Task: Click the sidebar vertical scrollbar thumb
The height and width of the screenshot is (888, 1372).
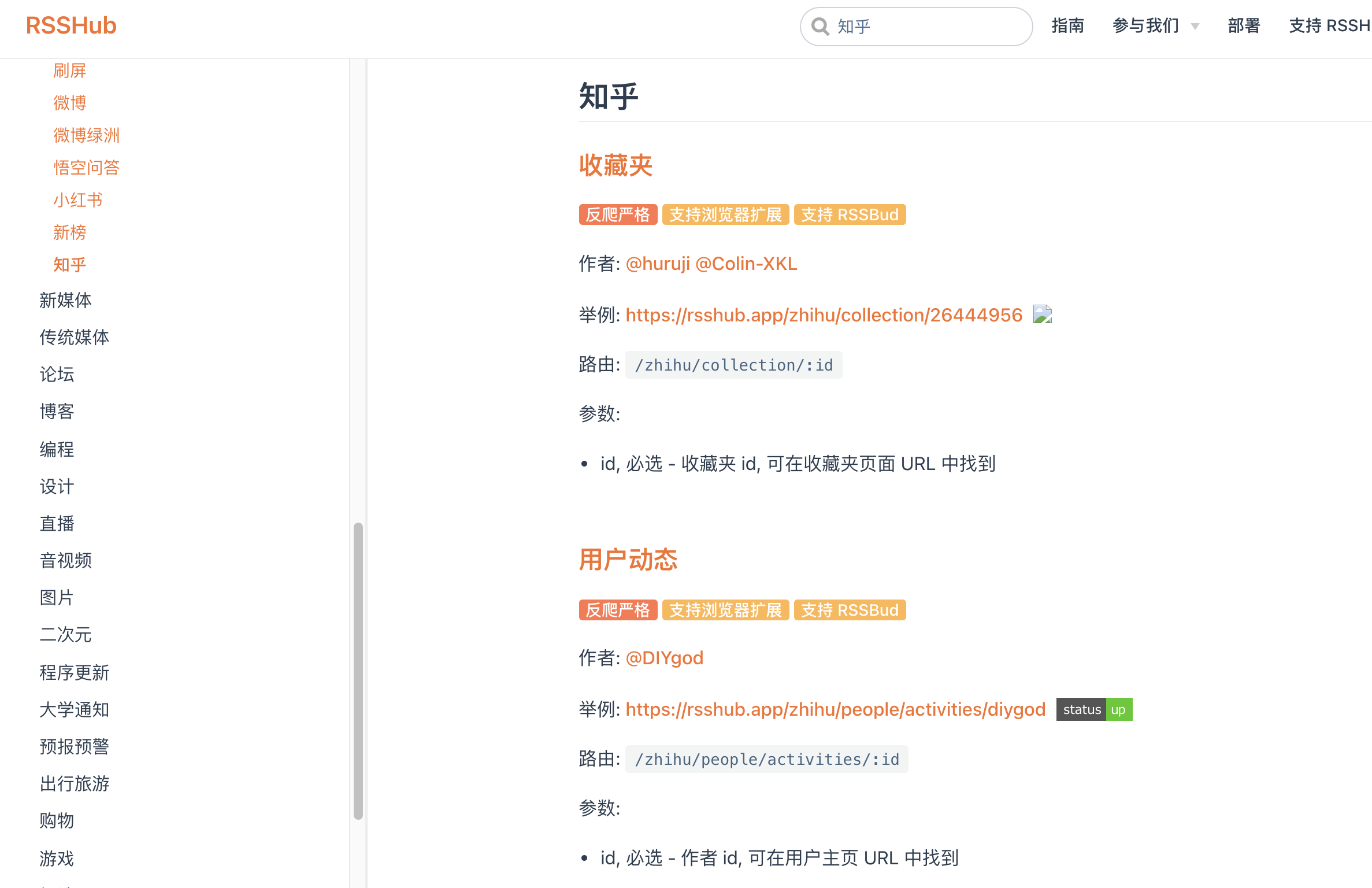Action: pos(358,671)
